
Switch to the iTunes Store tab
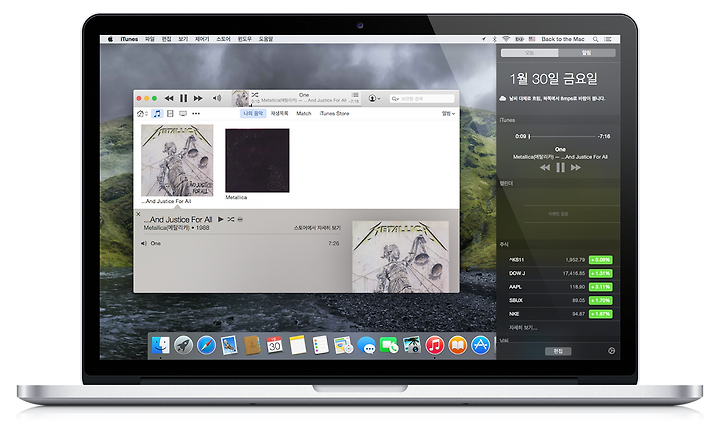point(334,113)
